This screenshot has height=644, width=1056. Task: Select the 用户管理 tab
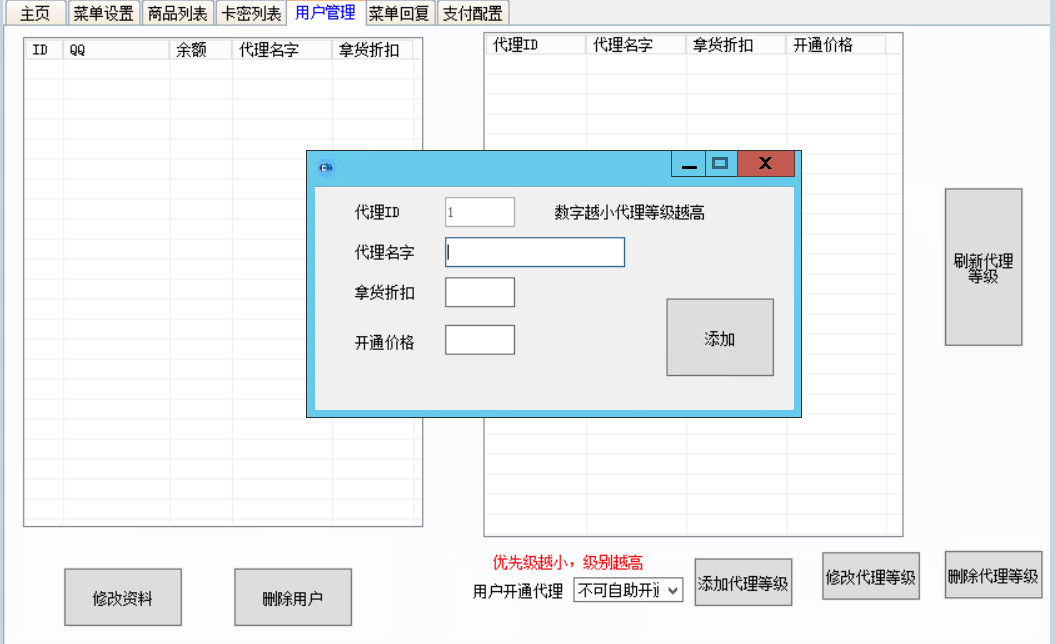(326, 12)
